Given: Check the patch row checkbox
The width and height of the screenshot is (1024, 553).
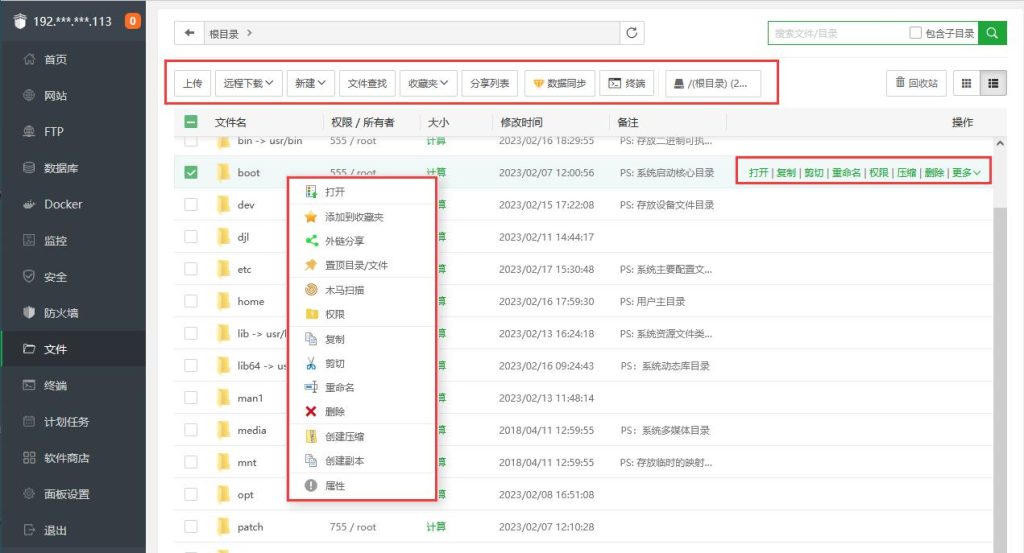Looking at the screenshot, I should (191, 526).
